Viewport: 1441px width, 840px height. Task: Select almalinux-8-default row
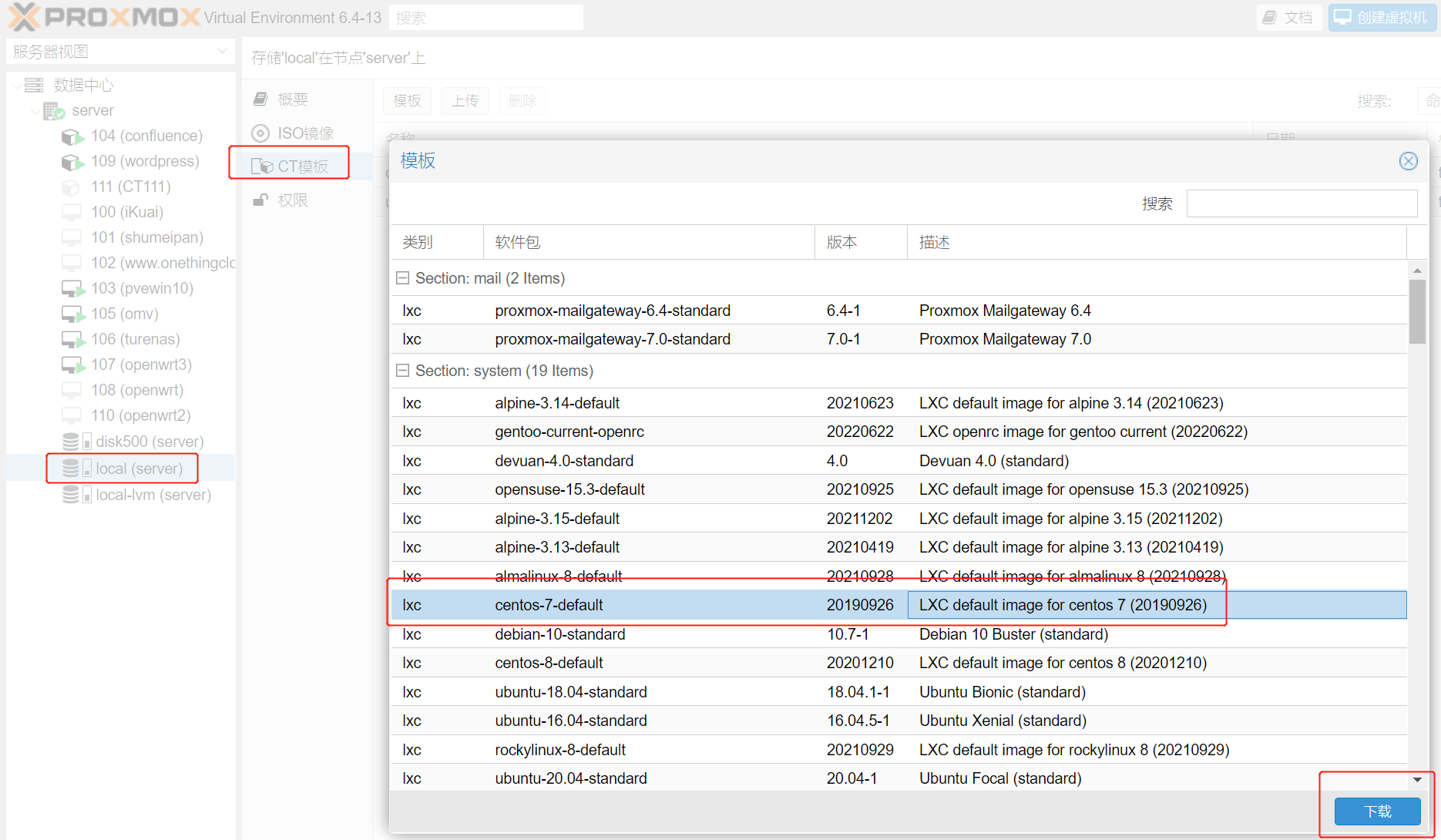click(899, 576)
